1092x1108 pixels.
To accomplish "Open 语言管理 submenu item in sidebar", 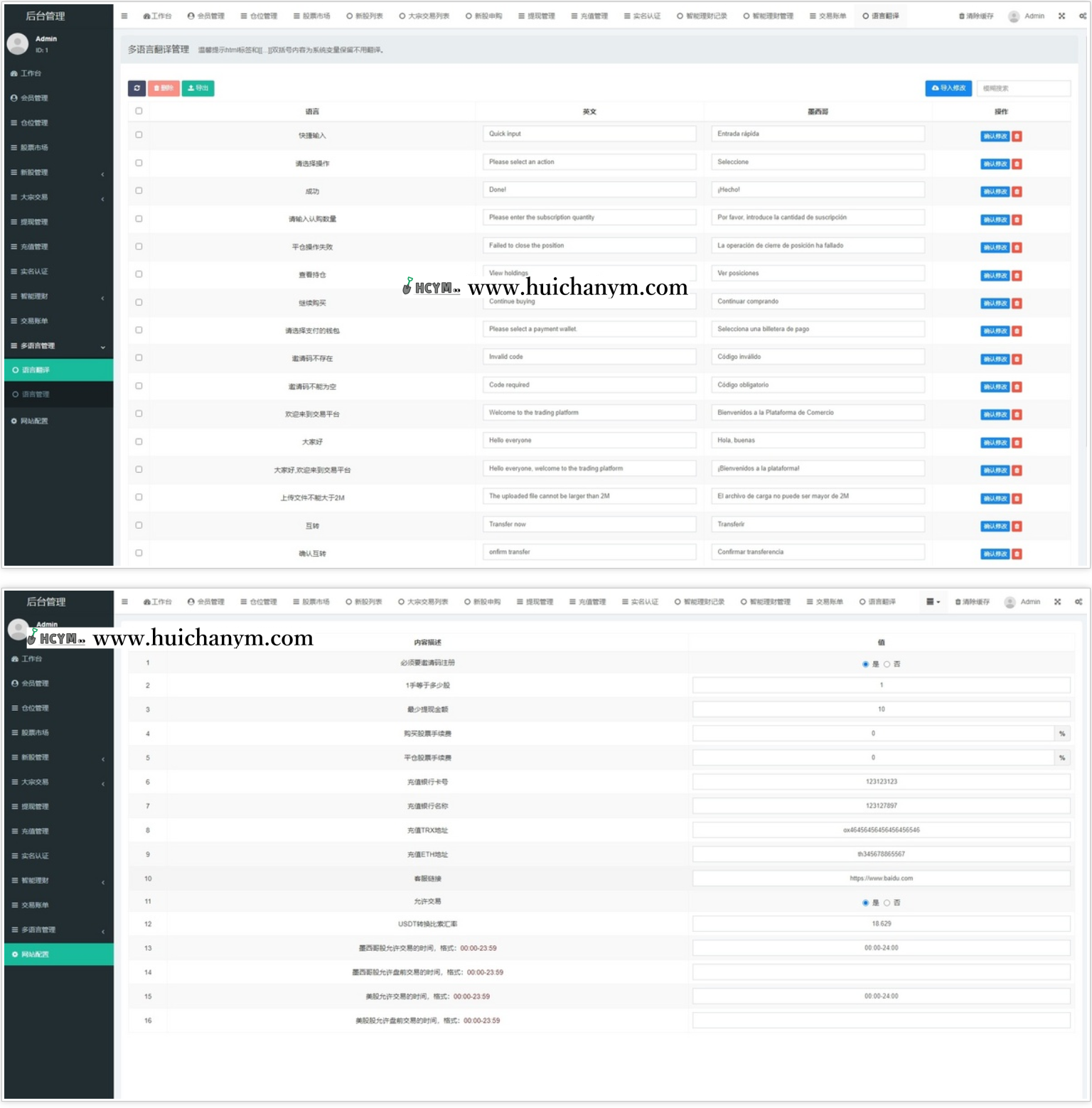I will click(x=35, y=394).
